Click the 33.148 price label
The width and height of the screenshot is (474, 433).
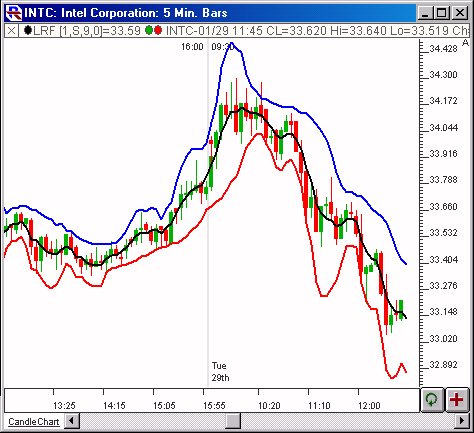443,312
